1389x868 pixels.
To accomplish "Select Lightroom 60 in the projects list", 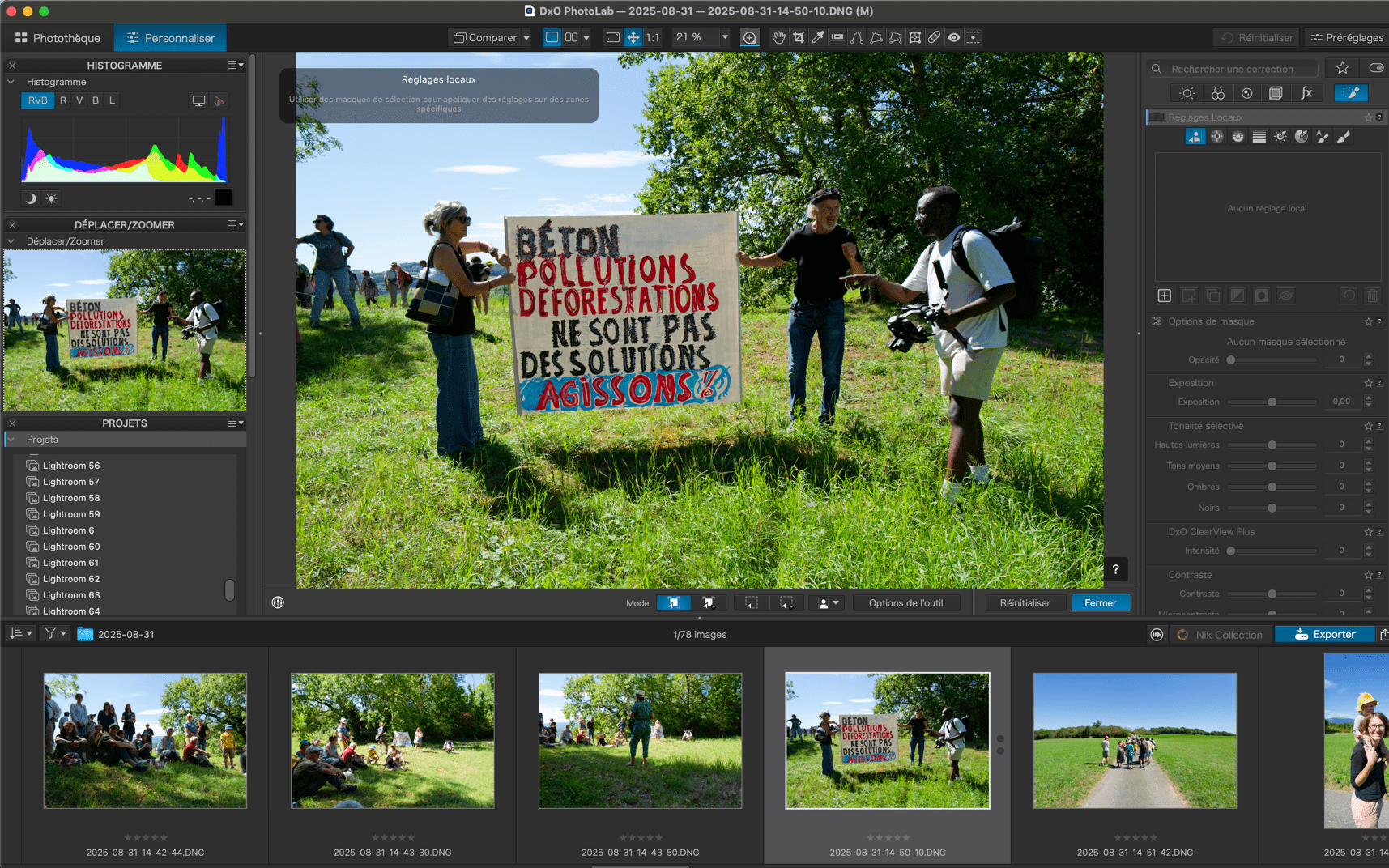I will pos(71,547).
